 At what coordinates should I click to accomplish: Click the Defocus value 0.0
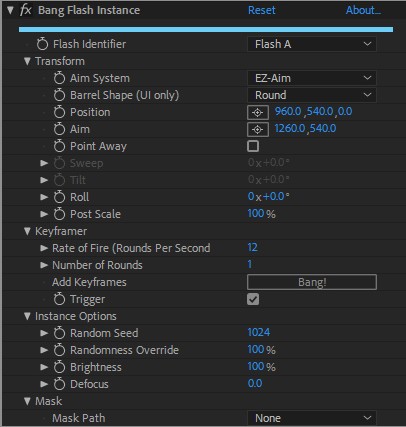click(x=255, y=383)
